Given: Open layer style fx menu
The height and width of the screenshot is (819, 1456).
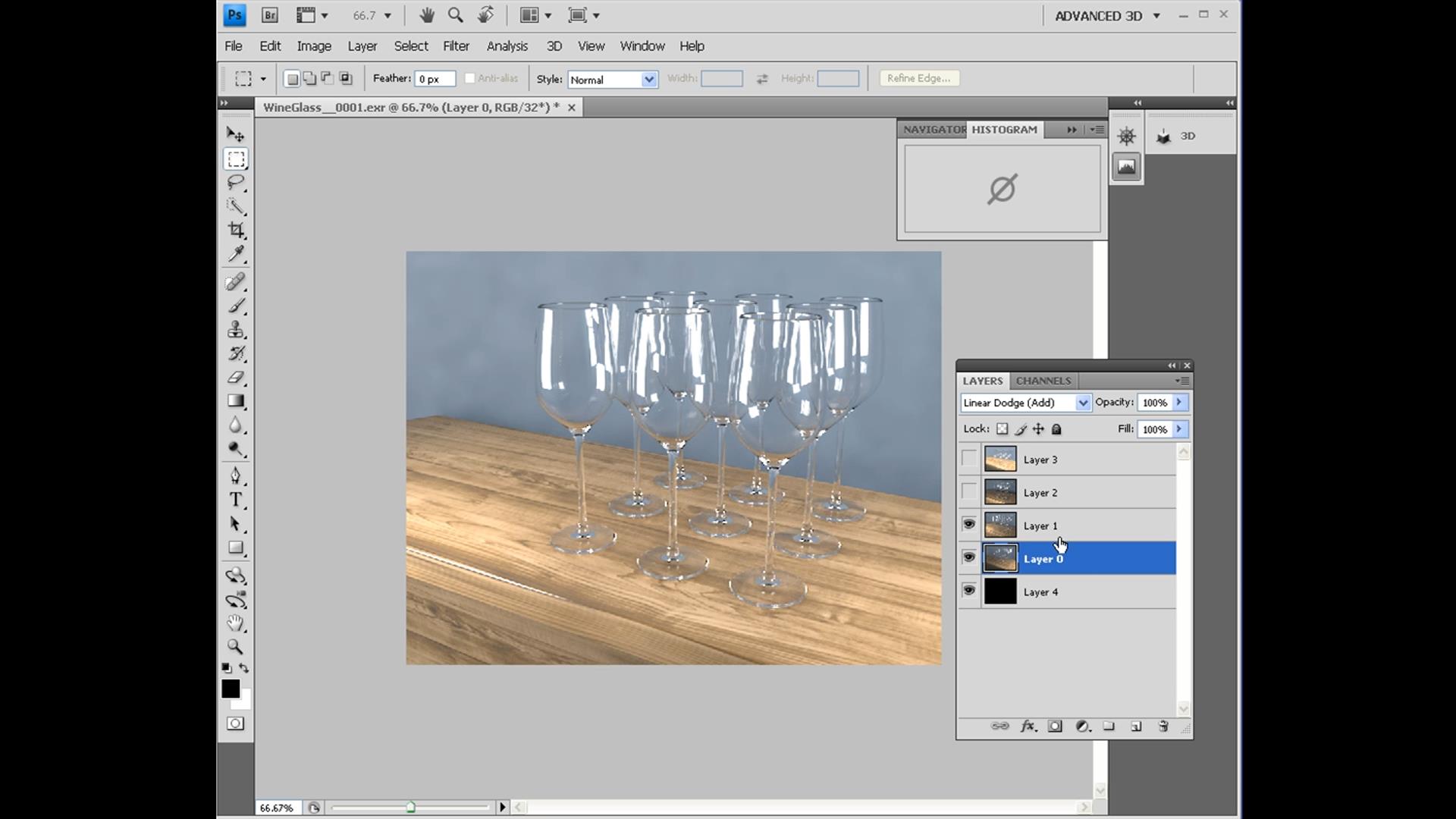Looking at the screenshot, I should 1028,726.
